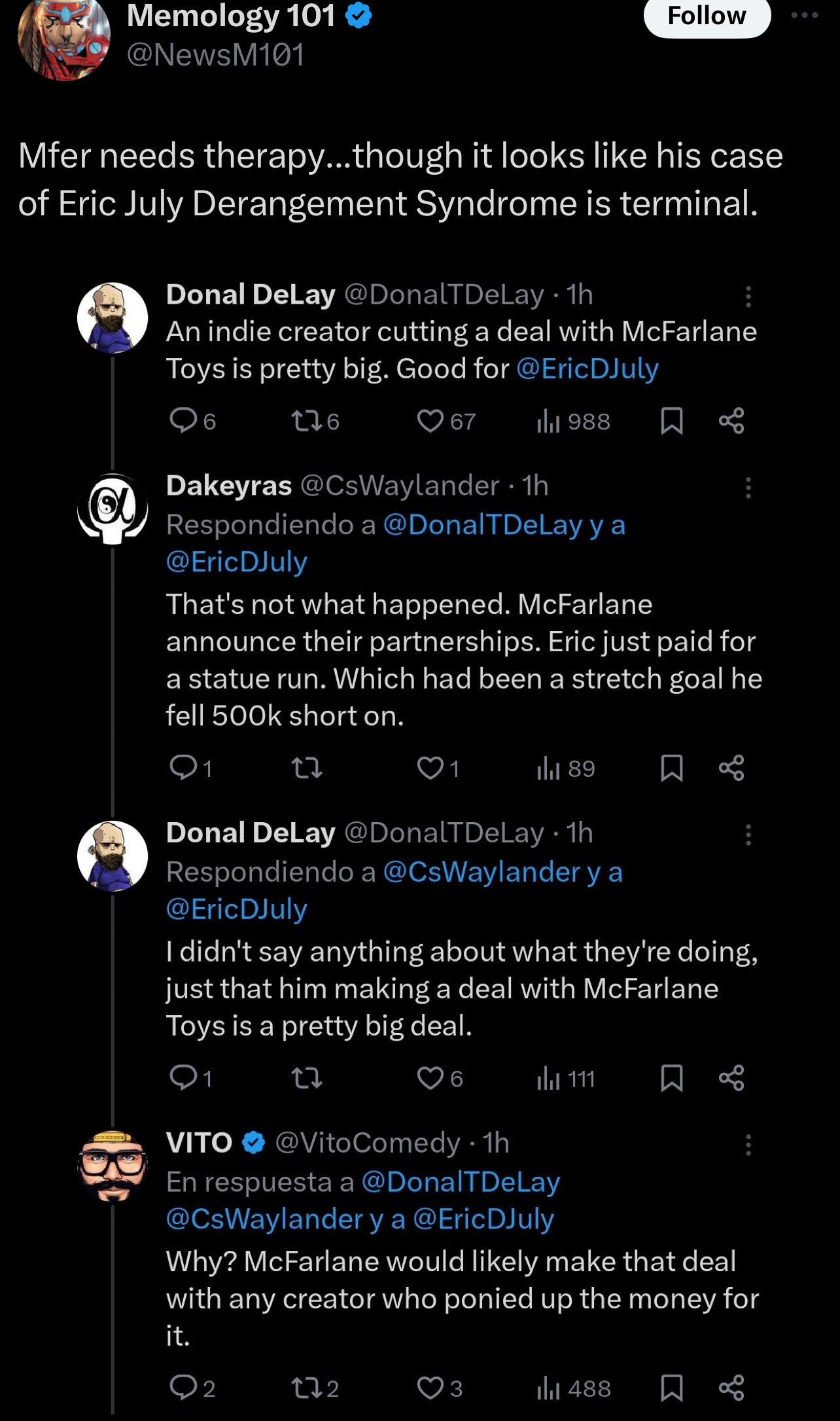Retweet the Dakeyras reply
Image resolution: width=840 pixels, height=1421 pixels.
[x=306, y=768]
